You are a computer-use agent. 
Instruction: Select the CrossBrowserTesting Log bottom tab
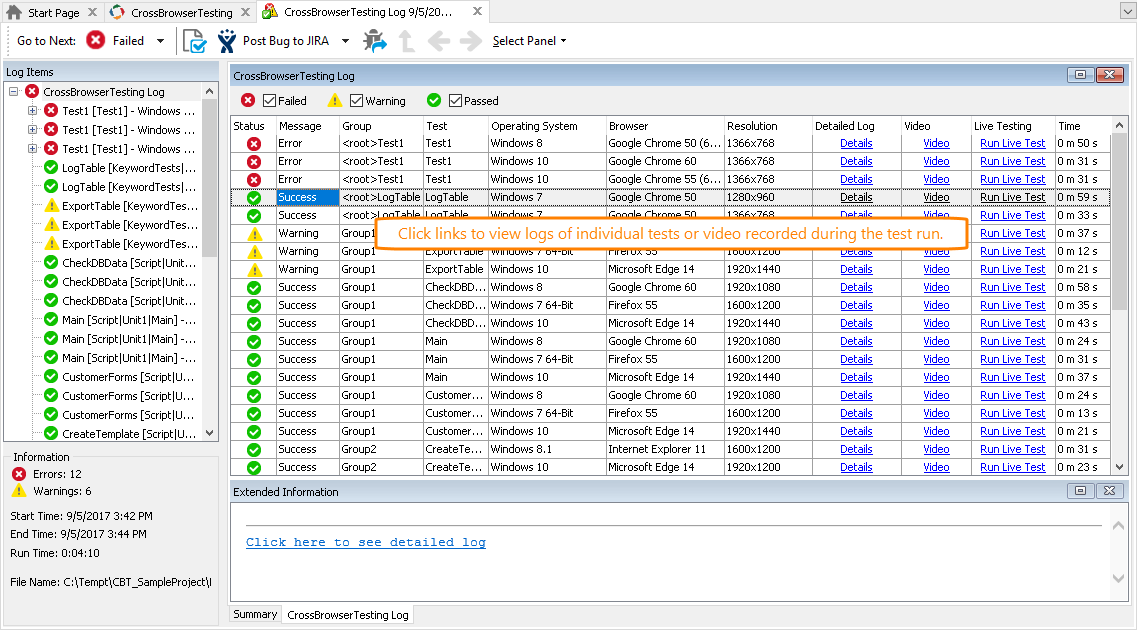point(348,615)
